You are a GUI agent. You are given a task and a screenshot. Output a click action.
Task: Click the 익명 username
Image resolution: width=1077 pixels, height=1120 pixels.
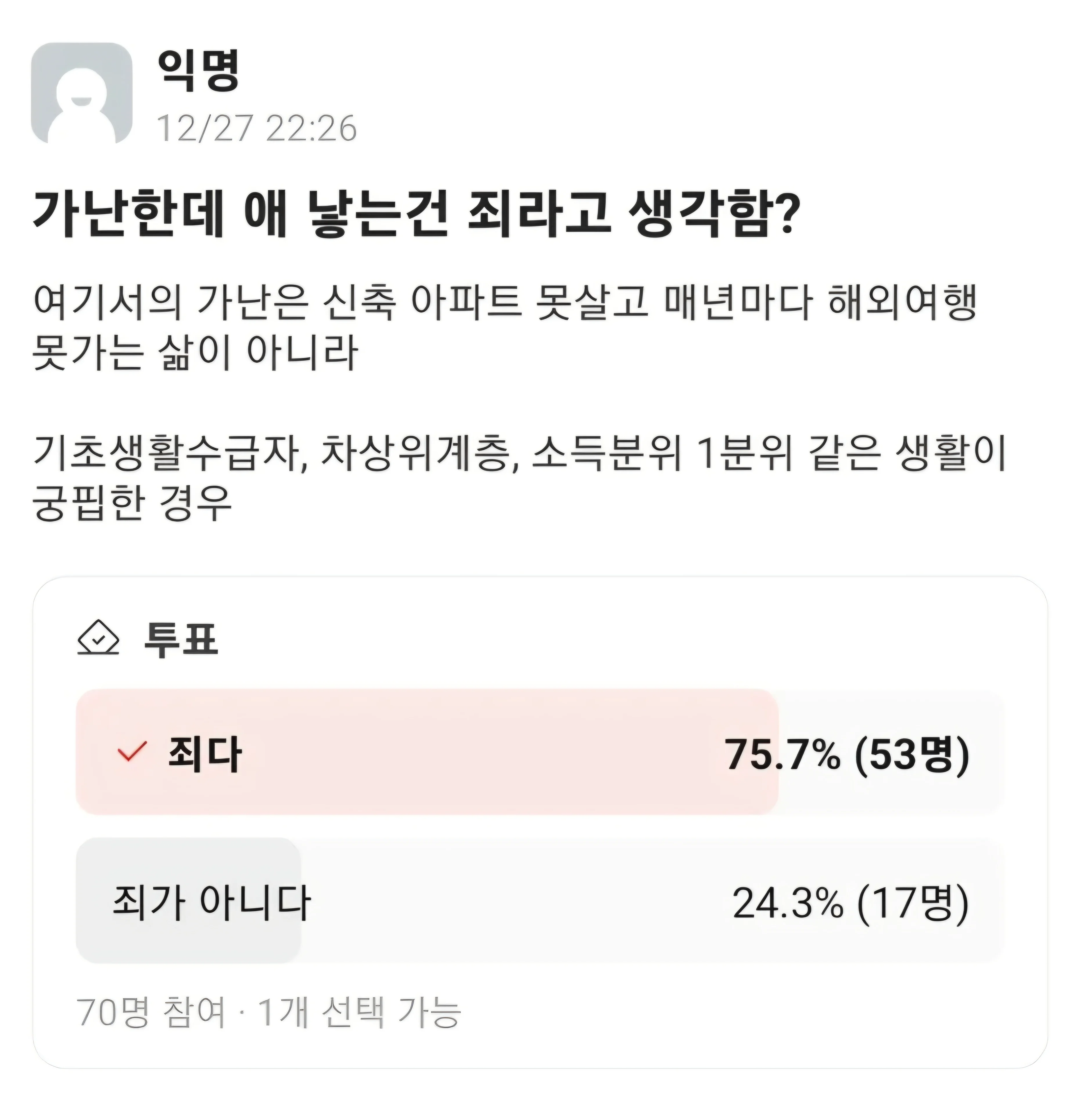tap(198, 70)
